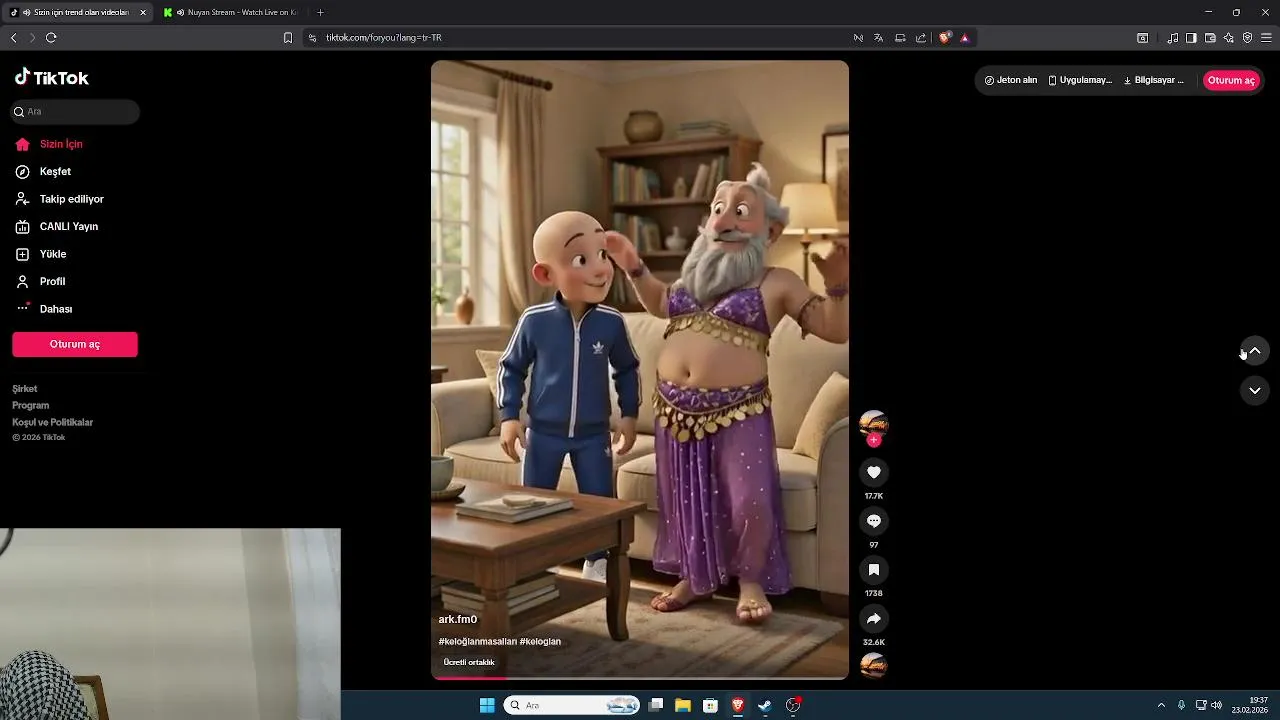Click the top-right Oturum aç button

tap(1231, 80)
